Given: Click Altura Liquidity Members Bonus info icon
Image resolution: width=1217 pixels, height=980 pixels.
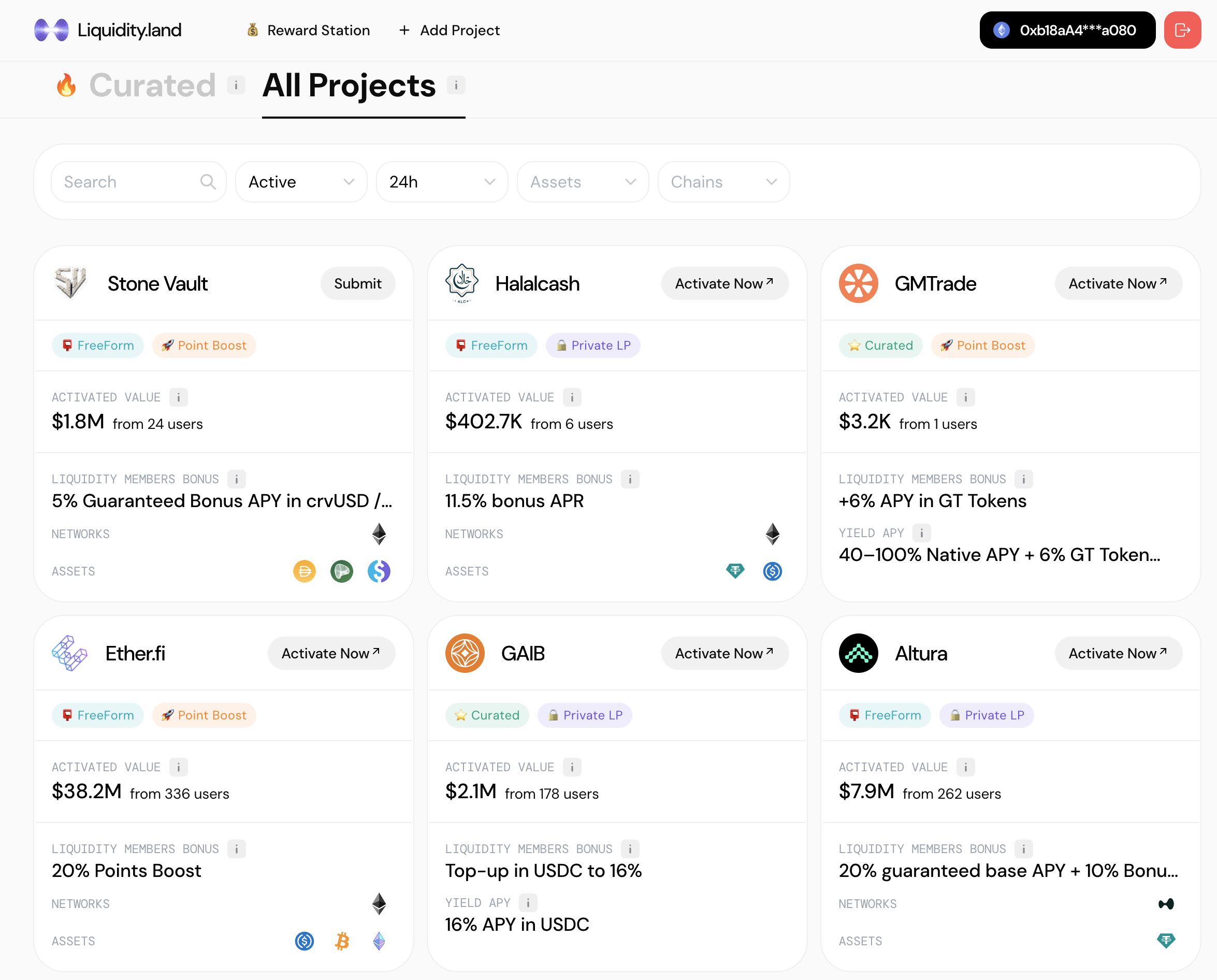Looking at the screenshot, I should [1023, 849].
